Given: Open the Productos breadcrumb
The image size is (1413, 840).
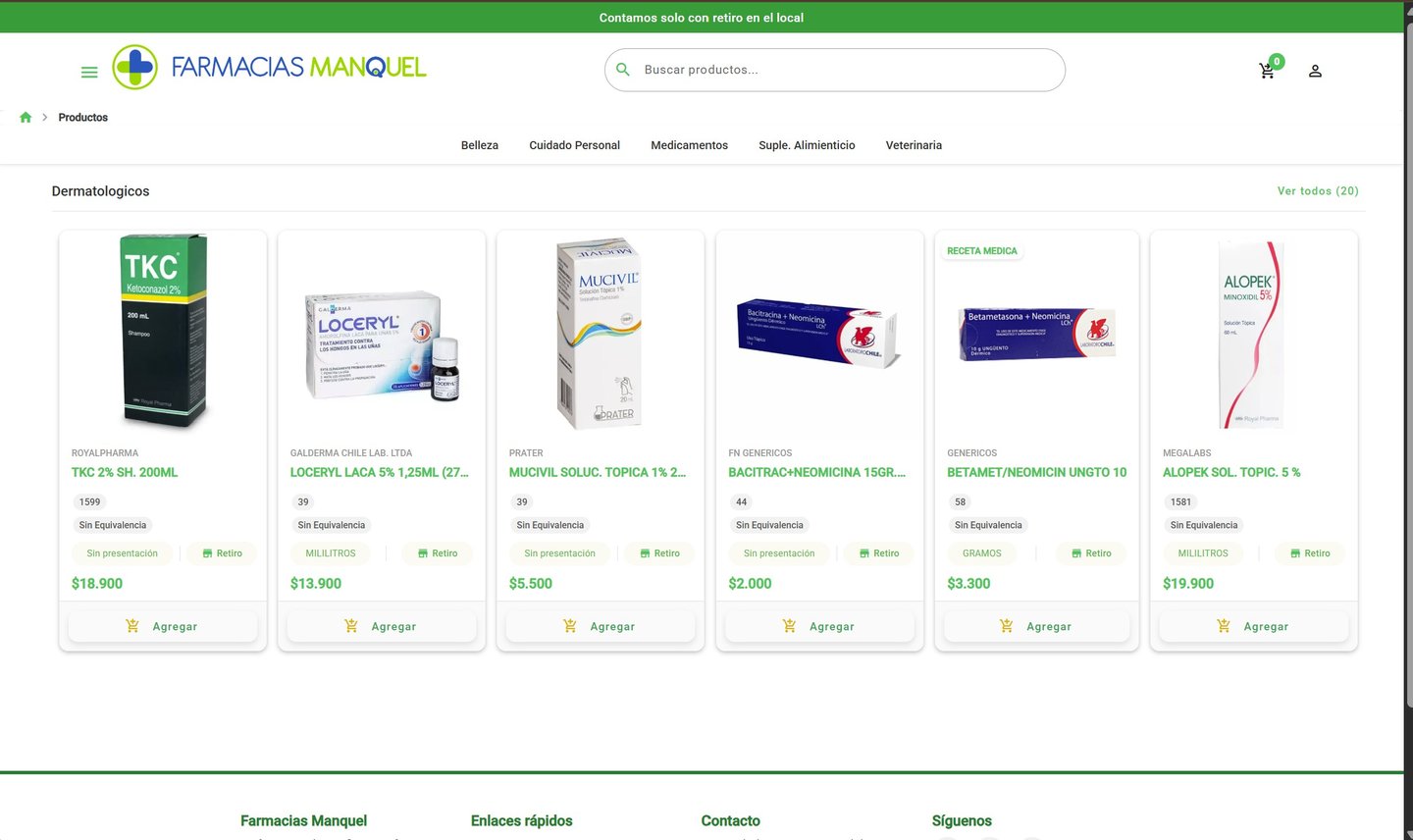Looking at the screenshot, I should coord(83,117).
